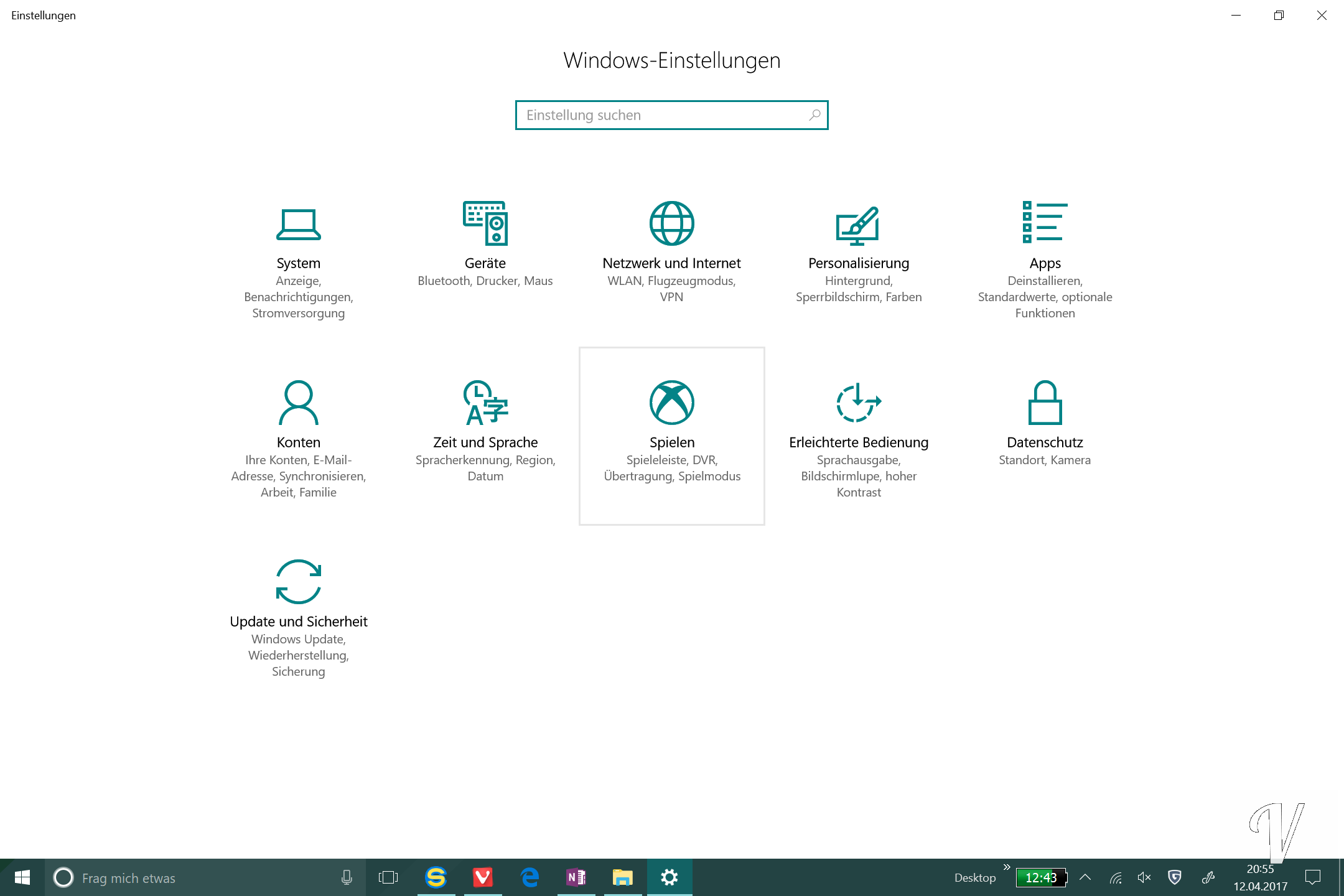Unmute the muted volume tray icon

(1144, 877)
